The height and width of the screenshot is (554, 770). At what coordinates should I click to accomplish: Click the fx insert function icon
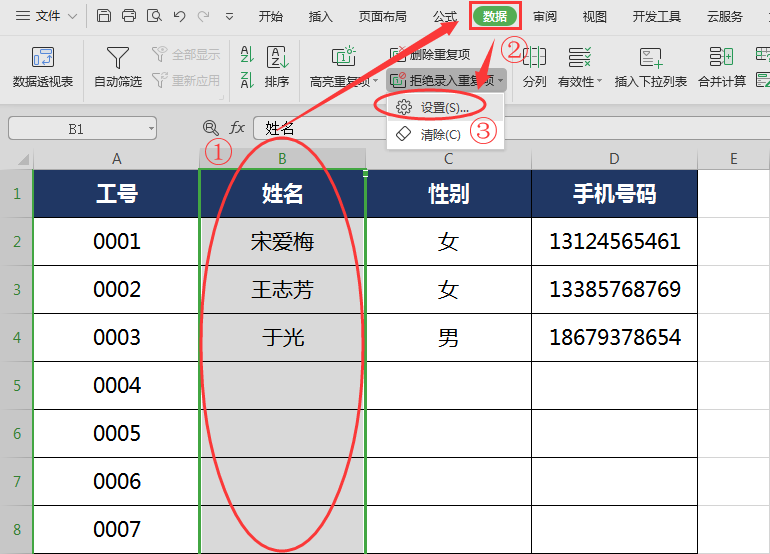pos(237,128)
